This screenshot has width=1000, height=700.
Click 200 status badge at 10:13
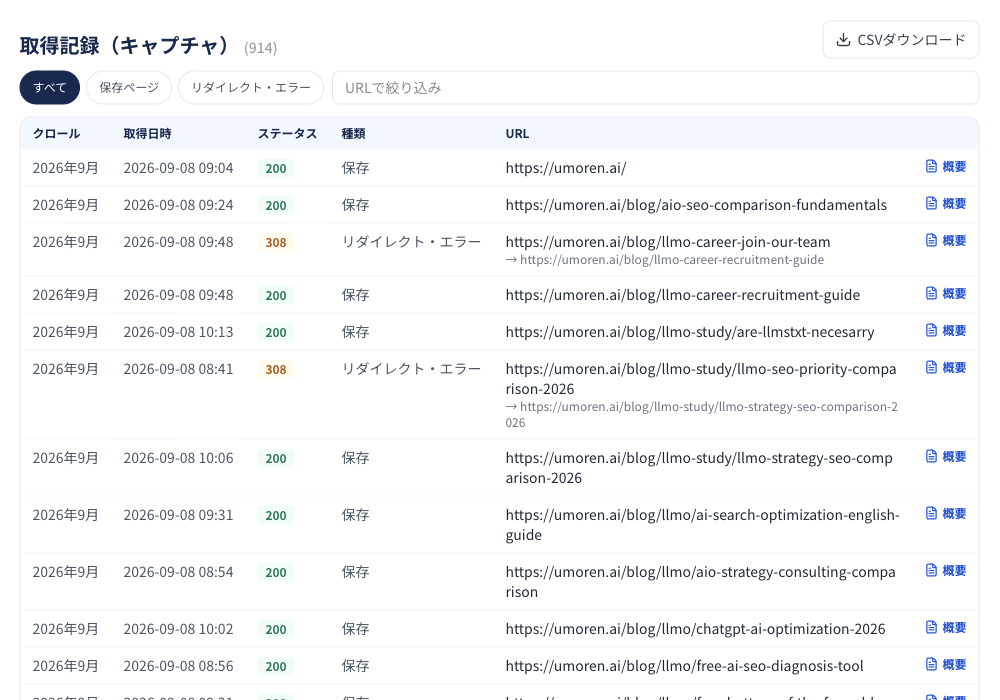[x=276, y=332]
